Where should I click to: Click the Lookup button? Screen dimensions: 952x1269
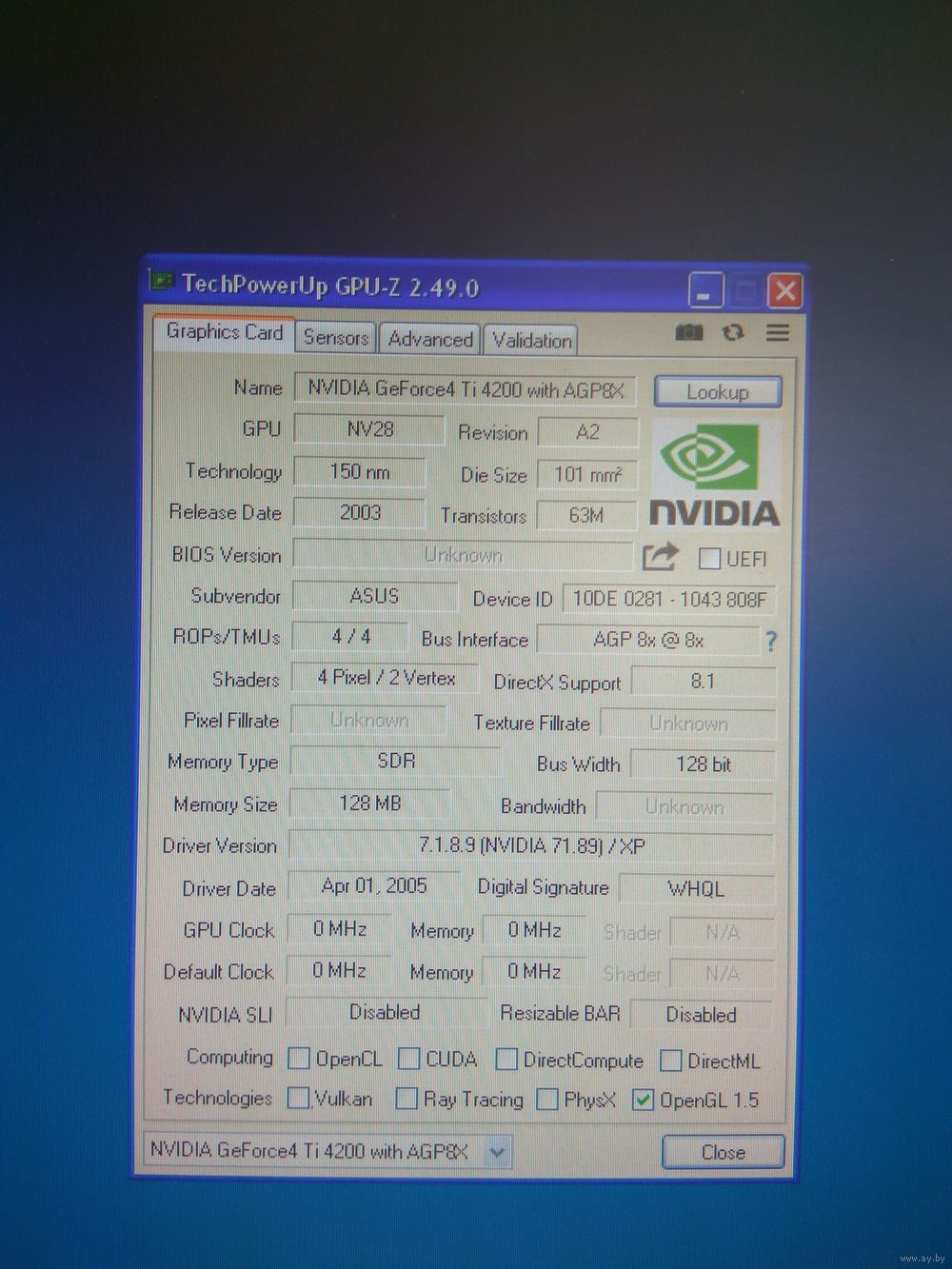pos(717,392)
